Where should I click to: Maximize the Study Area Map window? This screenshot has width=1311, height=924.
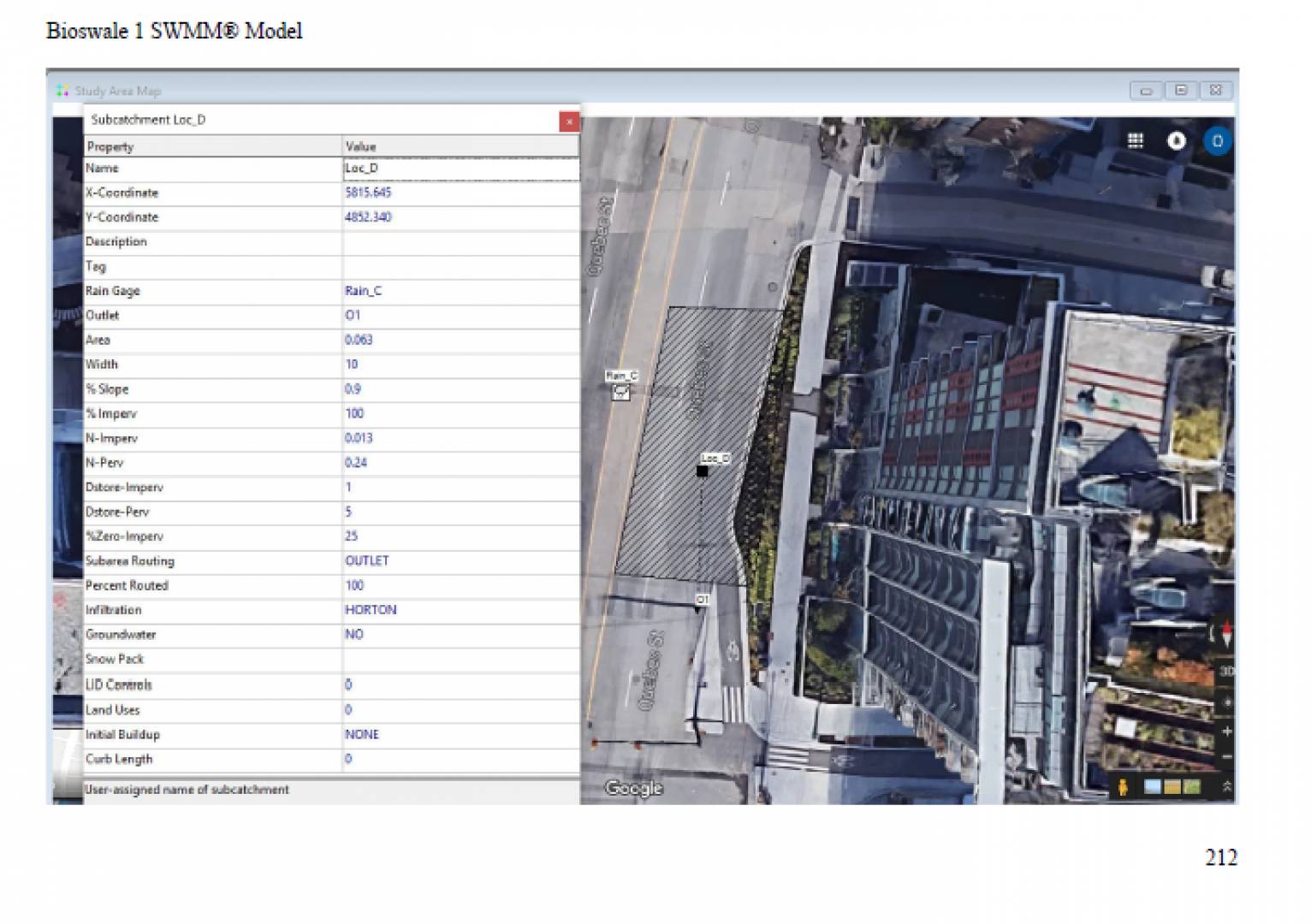[1181, 91]
